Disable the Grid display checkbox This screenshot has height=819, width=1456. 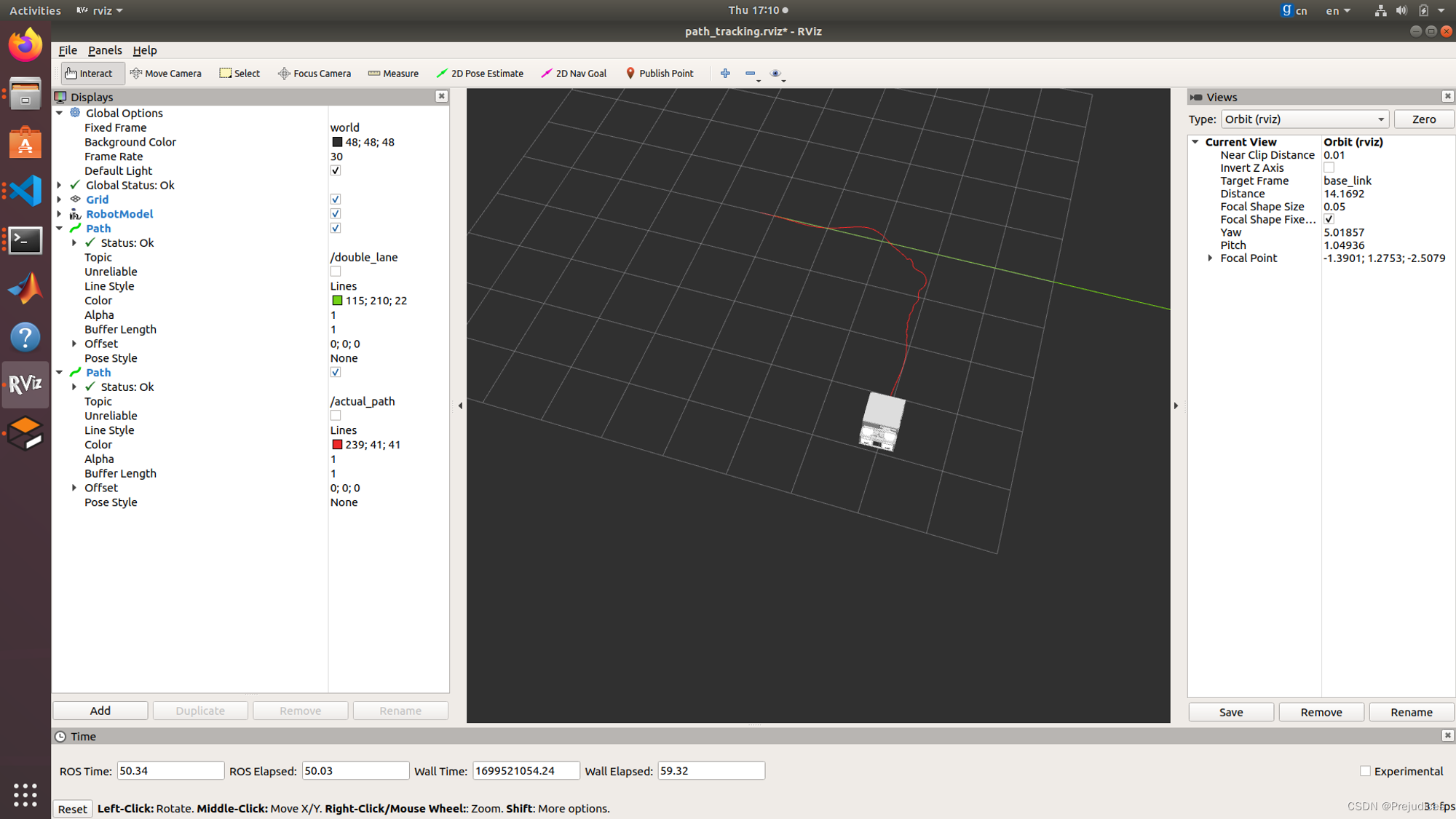(x=336, y=199)
